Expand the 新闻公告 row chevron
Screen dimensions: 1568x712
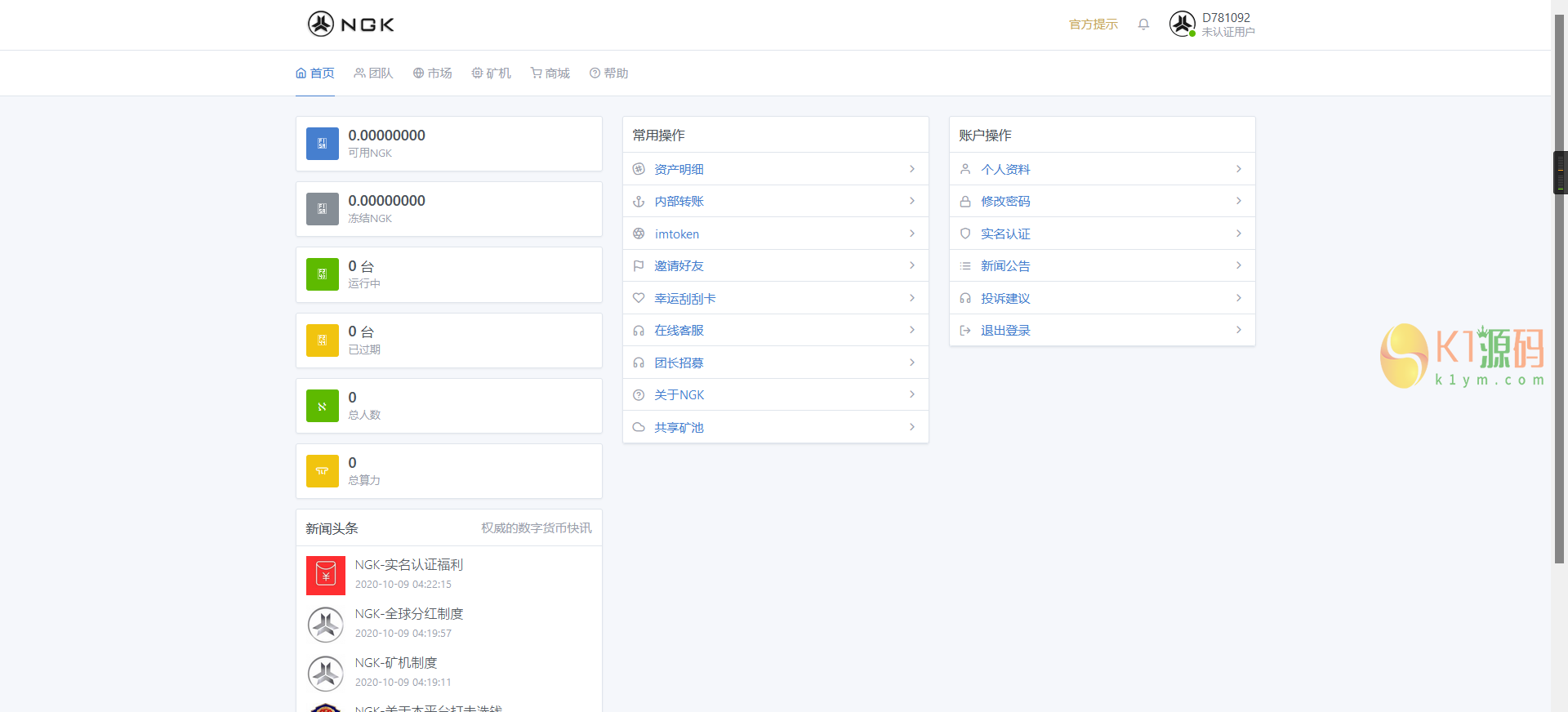click(1239, 265)
